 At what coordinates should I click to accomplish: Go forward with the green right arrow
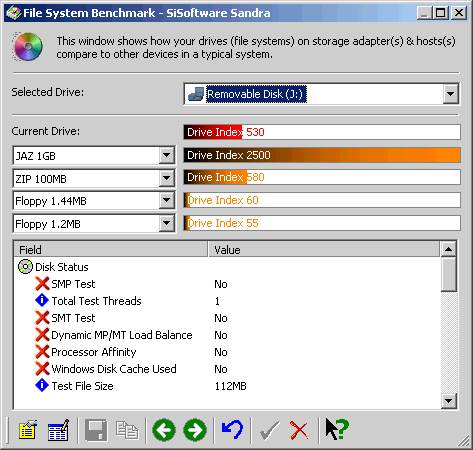click(x=195, y=430)
